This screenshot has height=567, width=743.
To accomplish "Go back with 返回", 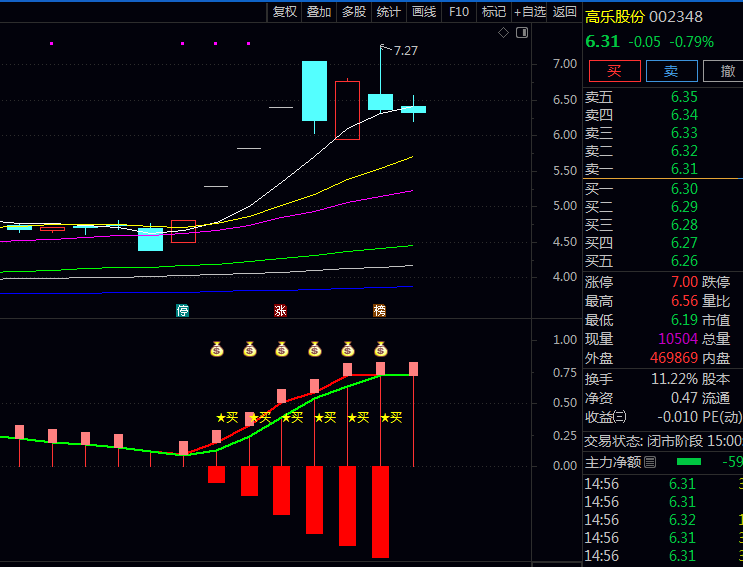I will click(x=564, y=11).
